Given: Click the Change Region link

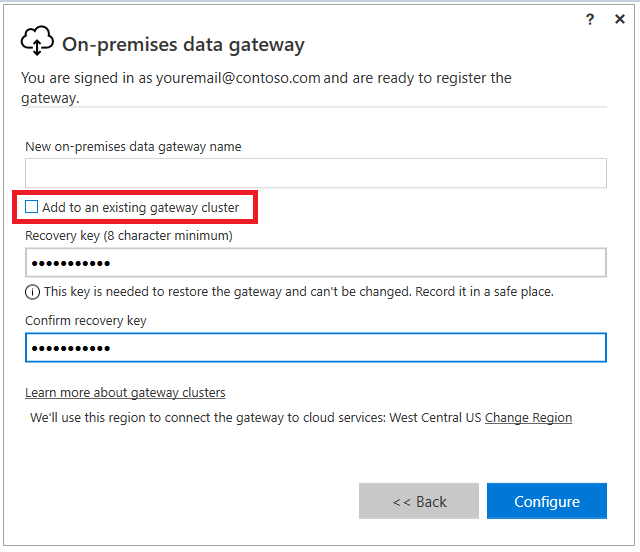Looking at the screenshot, I should click(x=528, y=417).
